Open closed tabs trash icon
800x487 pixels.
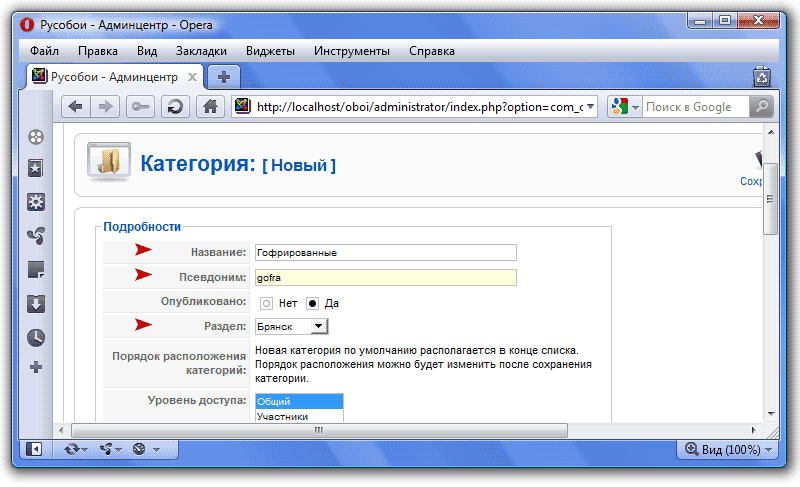pos(761,77)
